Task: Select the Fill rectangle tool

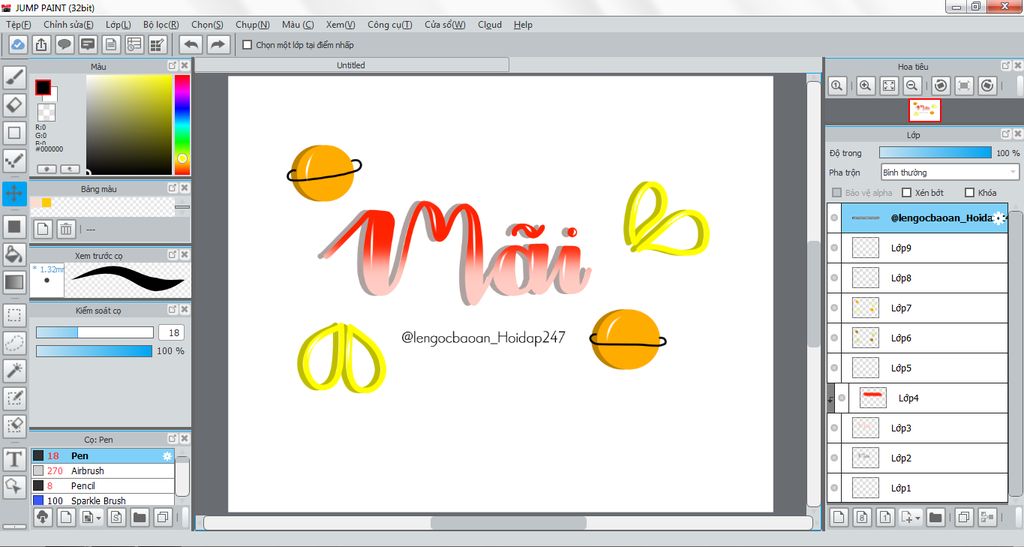Action: tap(14, 227)
